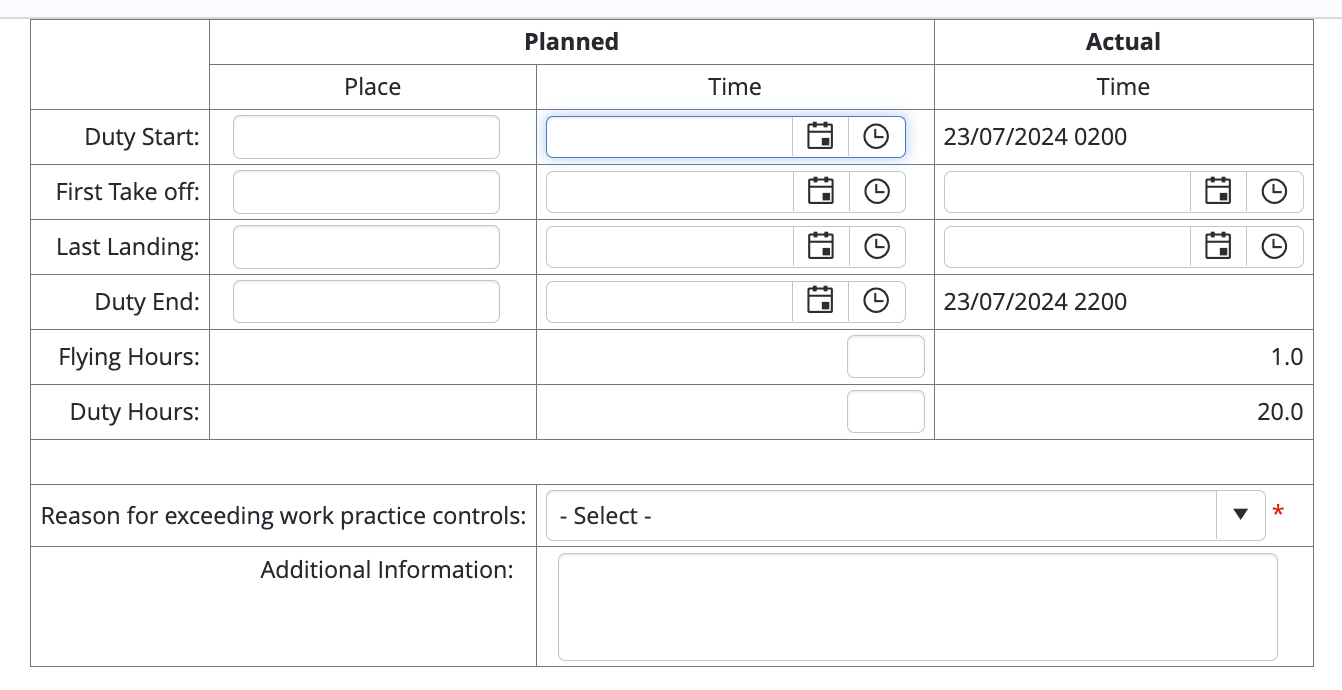Screen dimensions: 1342x690
Task: Open clock picker for planned Last Landing
Action: click(x=876, y=247)
